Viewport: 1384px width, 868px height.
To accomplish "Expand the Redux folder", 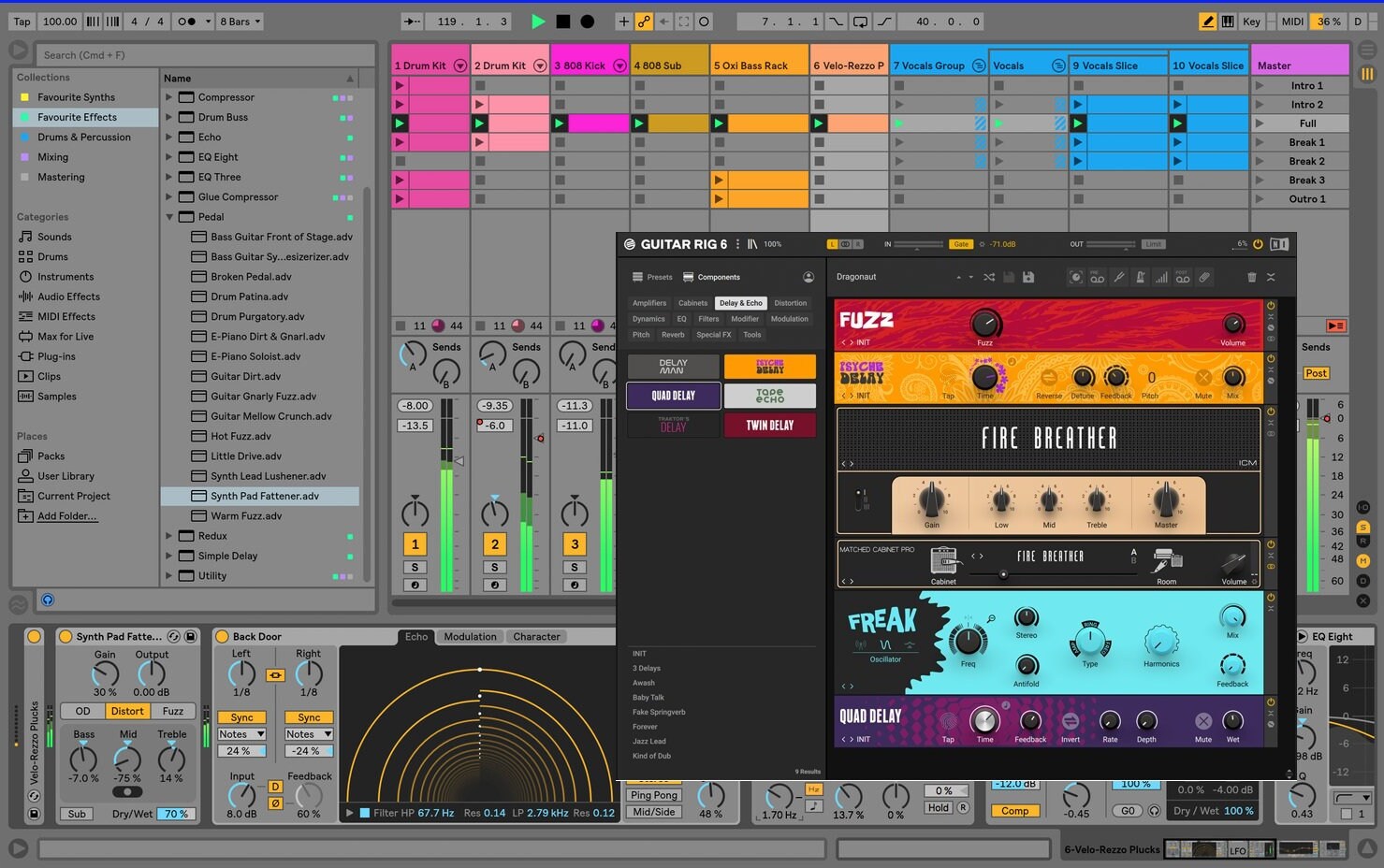I will pyautogui.click(x=169, y=536).
